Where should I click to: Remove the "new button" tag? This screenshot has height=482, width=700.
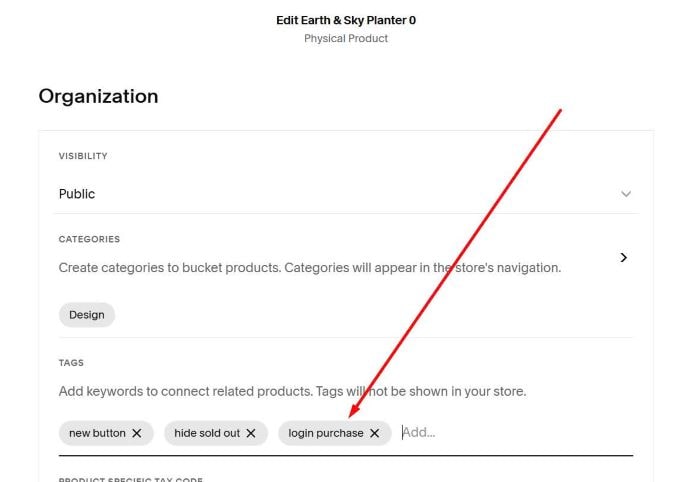click(x=137, y=433)
